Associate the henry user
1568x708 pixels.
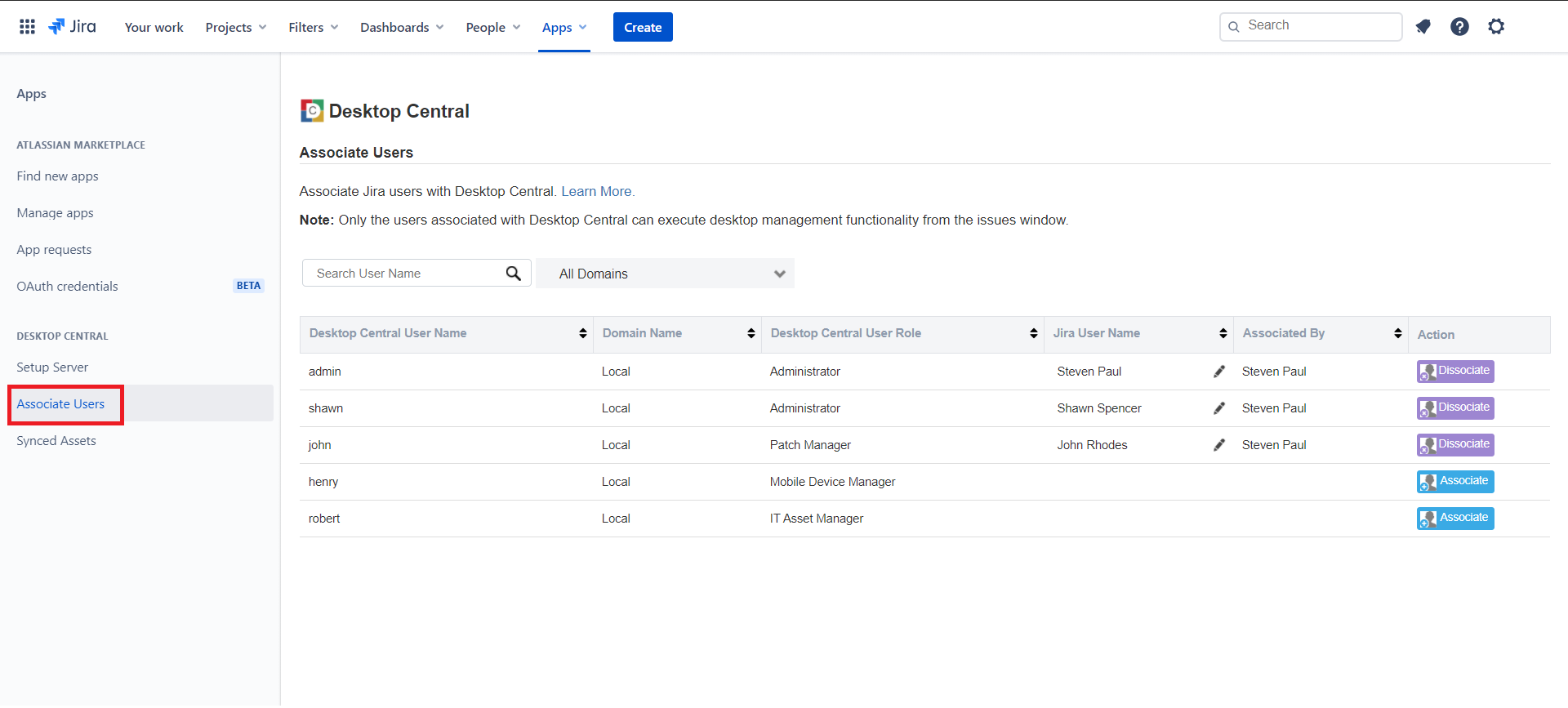point(1454,482)
